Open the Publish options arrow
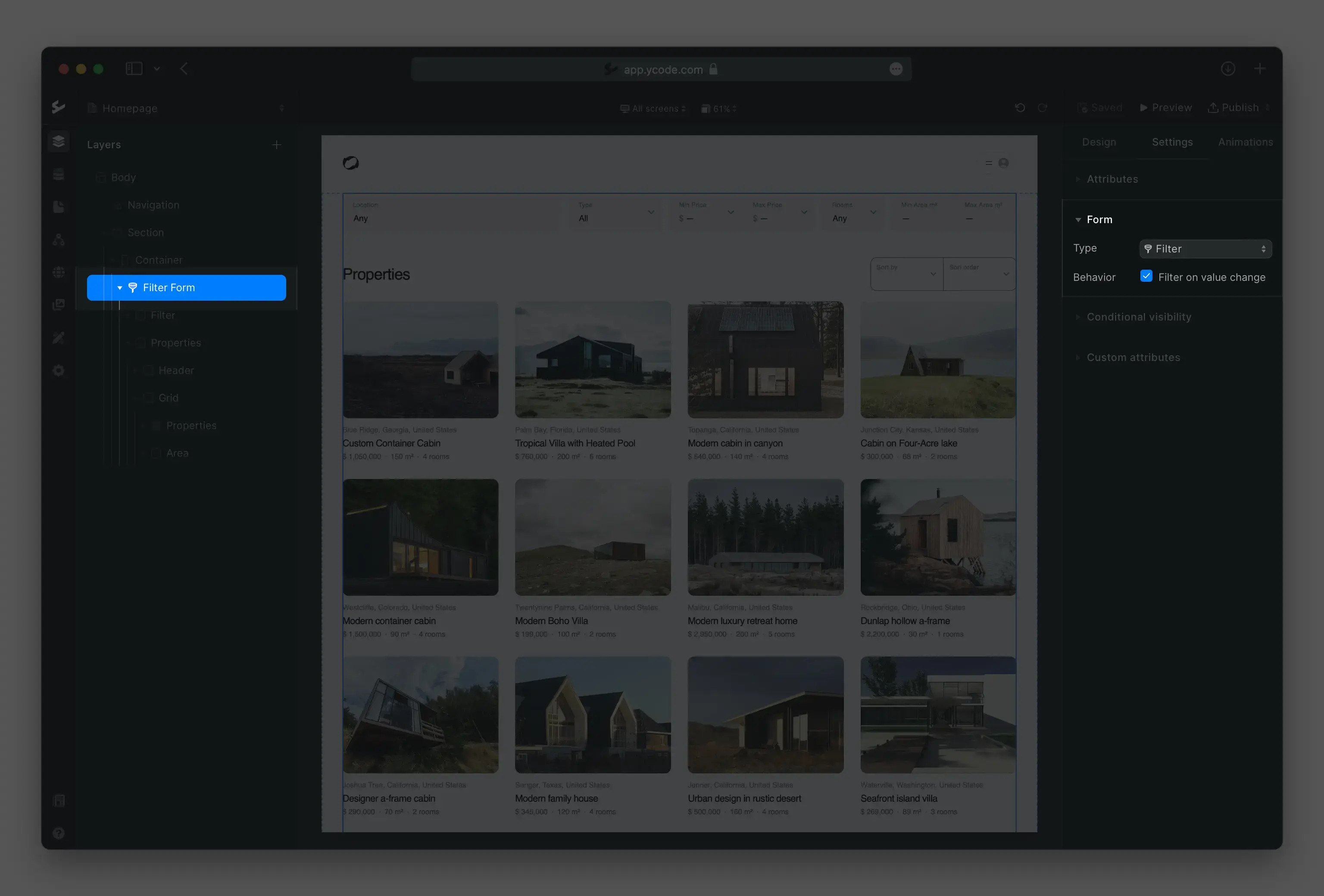The width and height of the screenshot is (1324, 896). (x=1267, y=108)
